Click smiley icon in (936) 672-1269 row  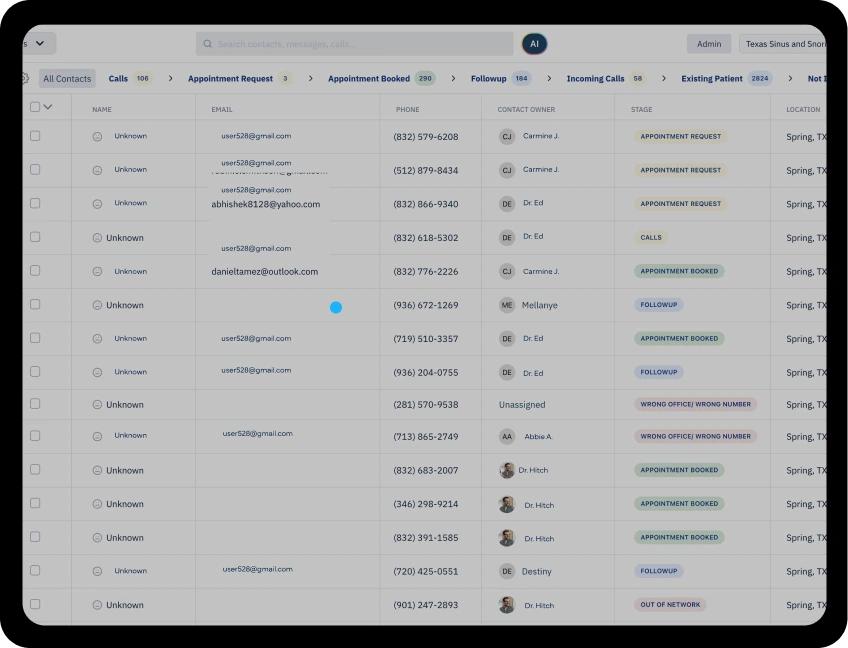(x=97, y=305)
